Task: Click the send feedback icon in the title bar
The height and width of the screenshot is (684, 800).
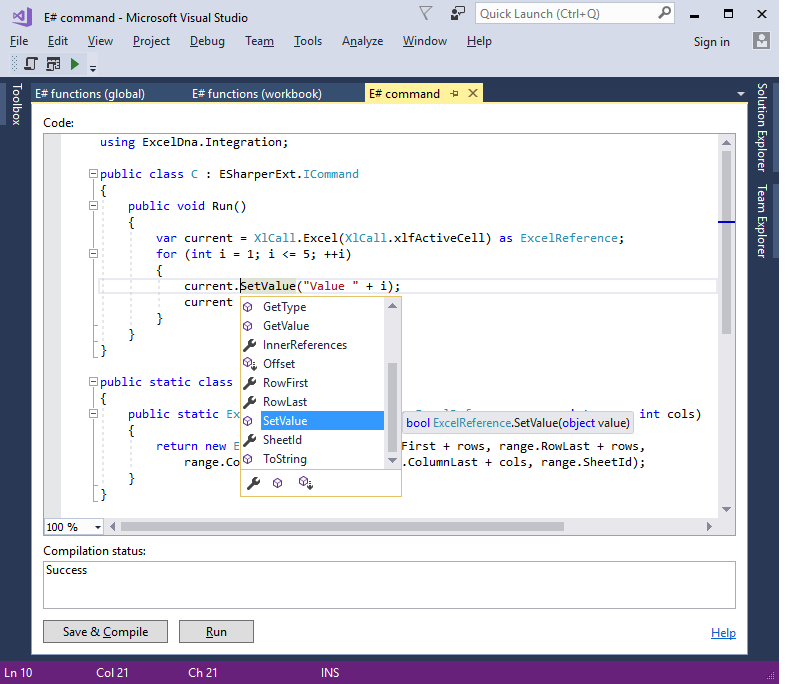Action: tap(457, 14)
